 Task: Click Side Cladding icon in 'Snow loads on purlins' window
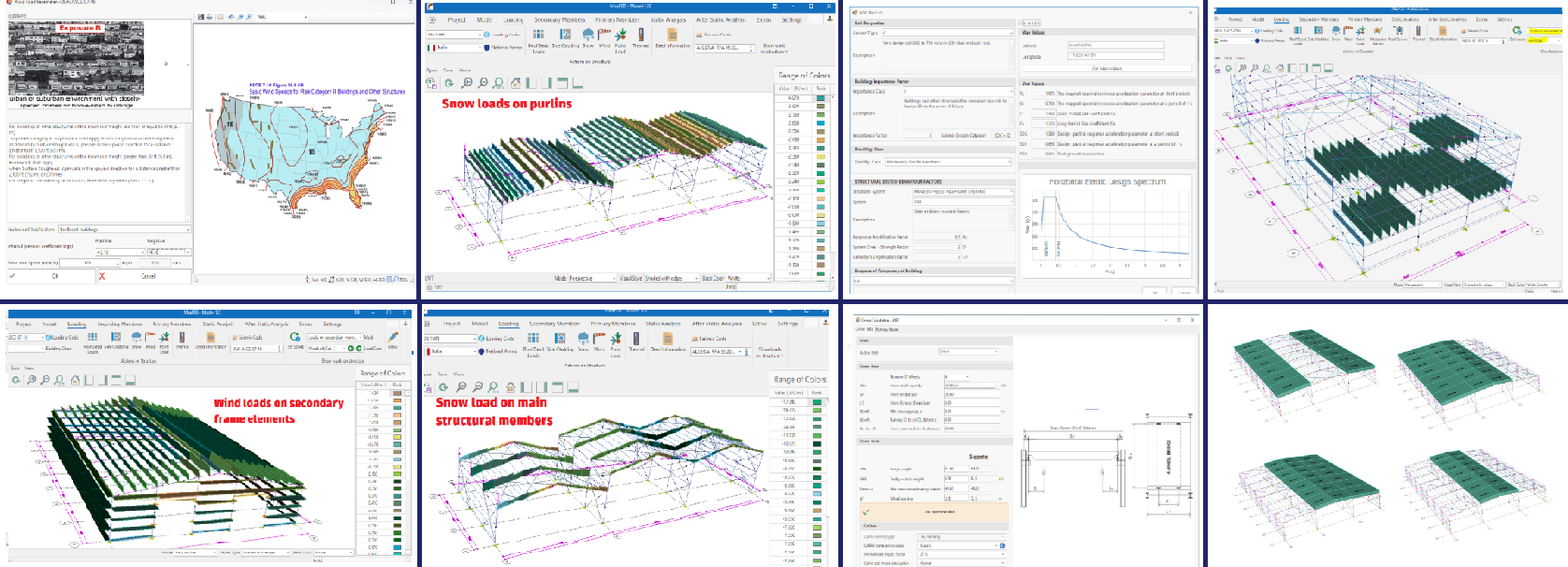(565, 35)
